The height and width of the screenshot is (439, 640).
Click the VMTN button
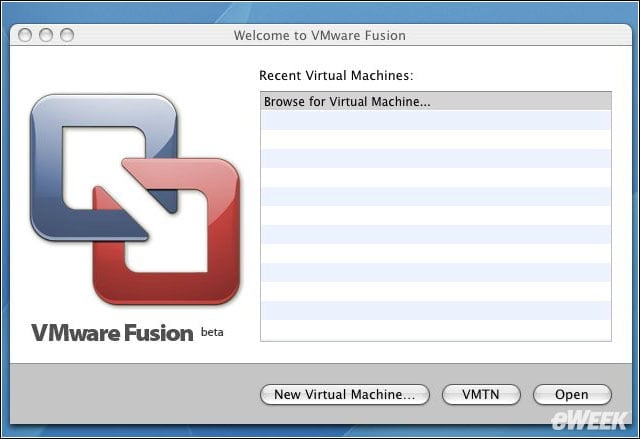click(481, 395)
